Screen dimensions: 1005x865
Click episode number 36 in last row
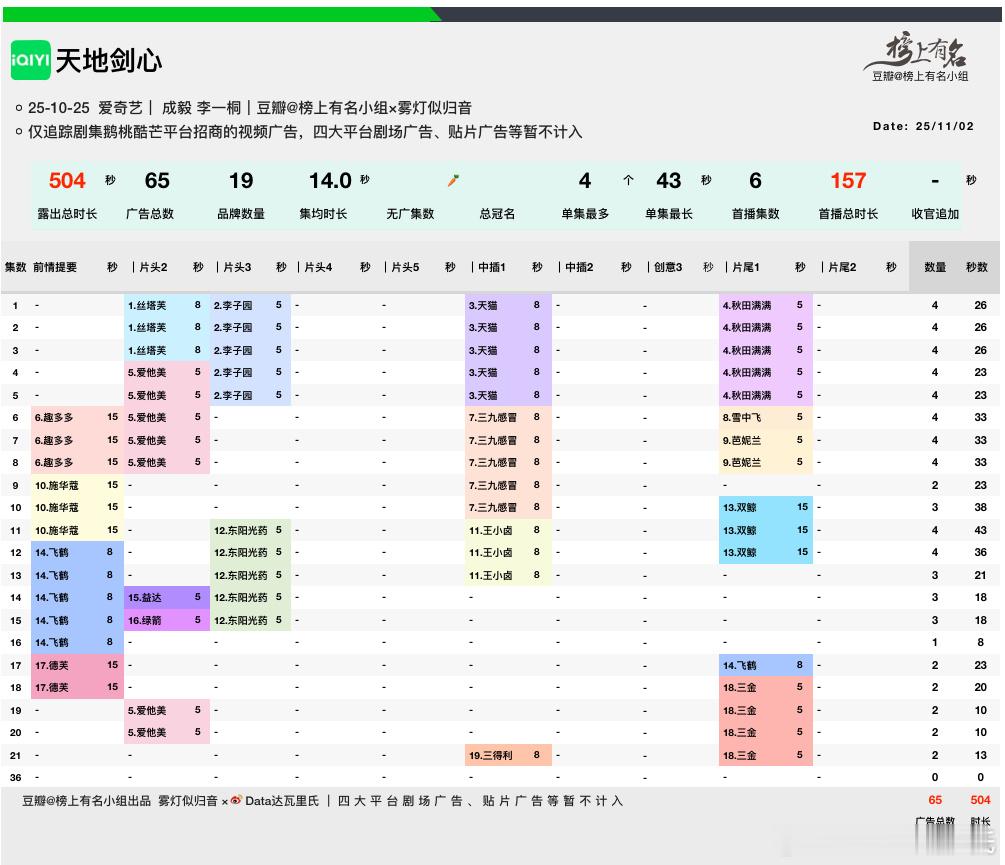pos(15,777)
